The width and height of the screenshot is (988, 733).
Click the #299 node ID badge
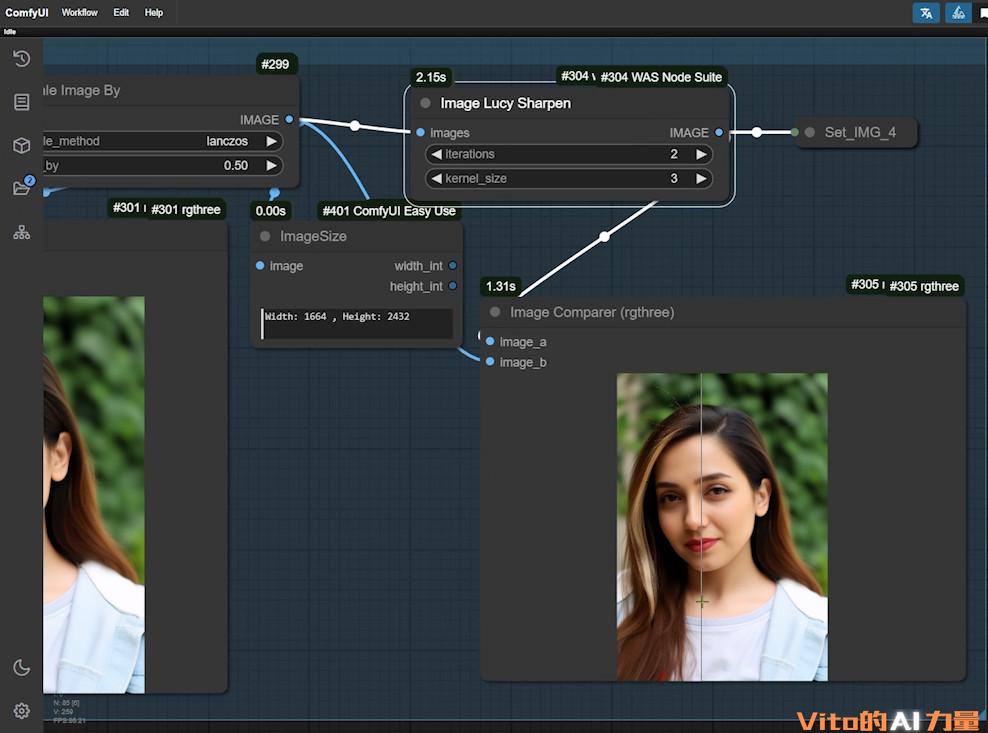pos(275,64)
